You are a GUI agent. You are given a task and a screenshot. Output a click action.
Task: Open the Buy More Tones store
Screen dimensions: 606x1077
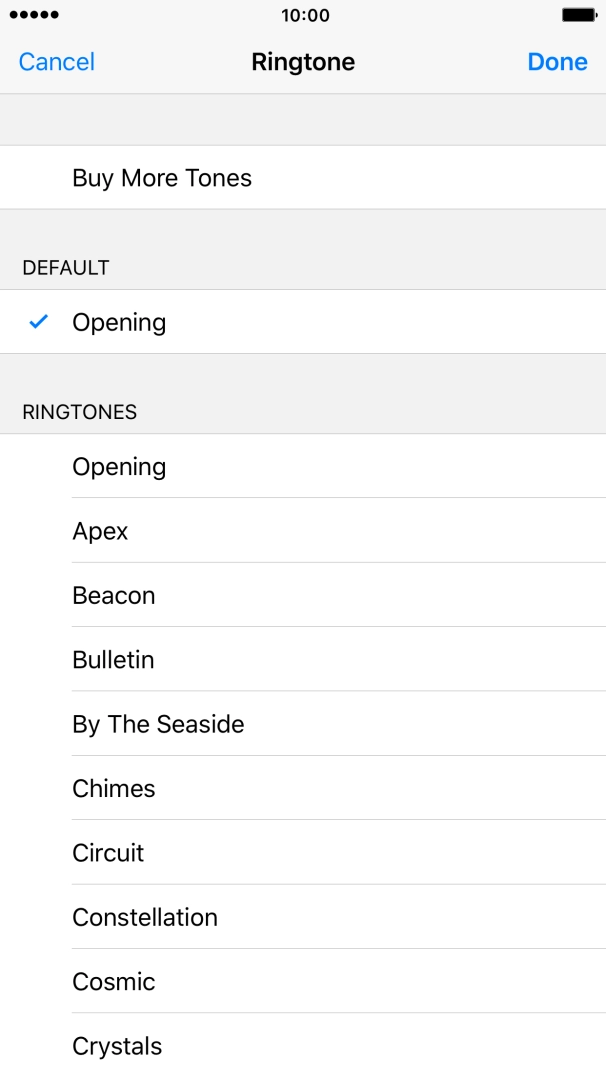161,178
